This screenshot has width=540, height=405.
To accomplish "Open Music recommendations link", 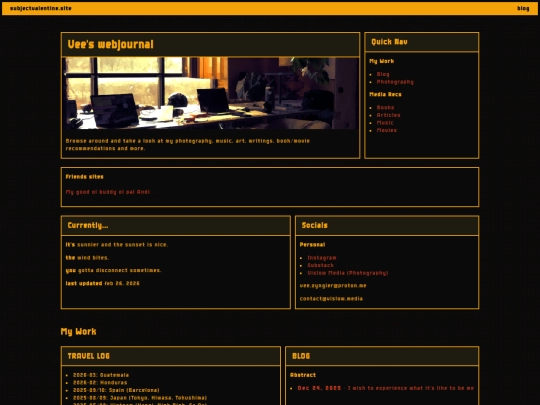I will pyautogui.click(x=385, y=123).
